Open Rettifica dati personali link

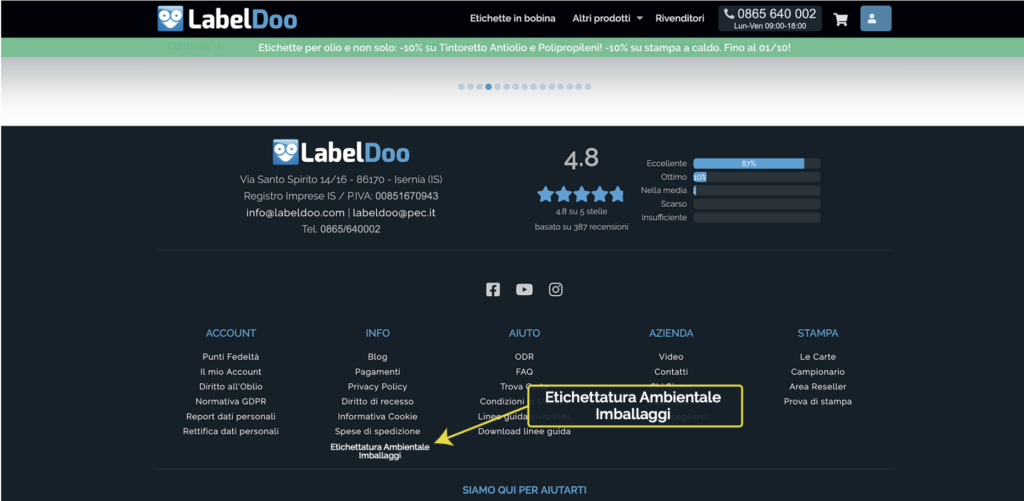pos(231,431)
